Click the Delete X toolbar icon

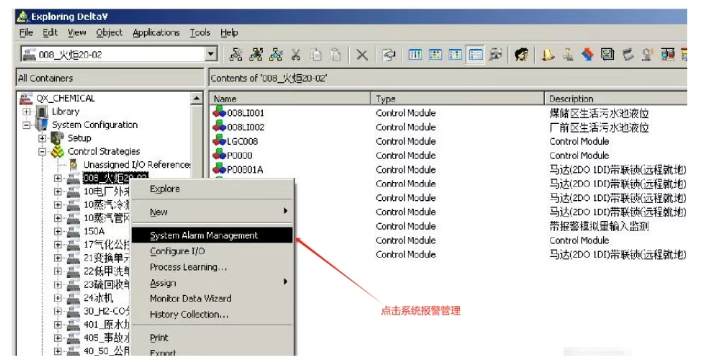click(x=362, y=55)
